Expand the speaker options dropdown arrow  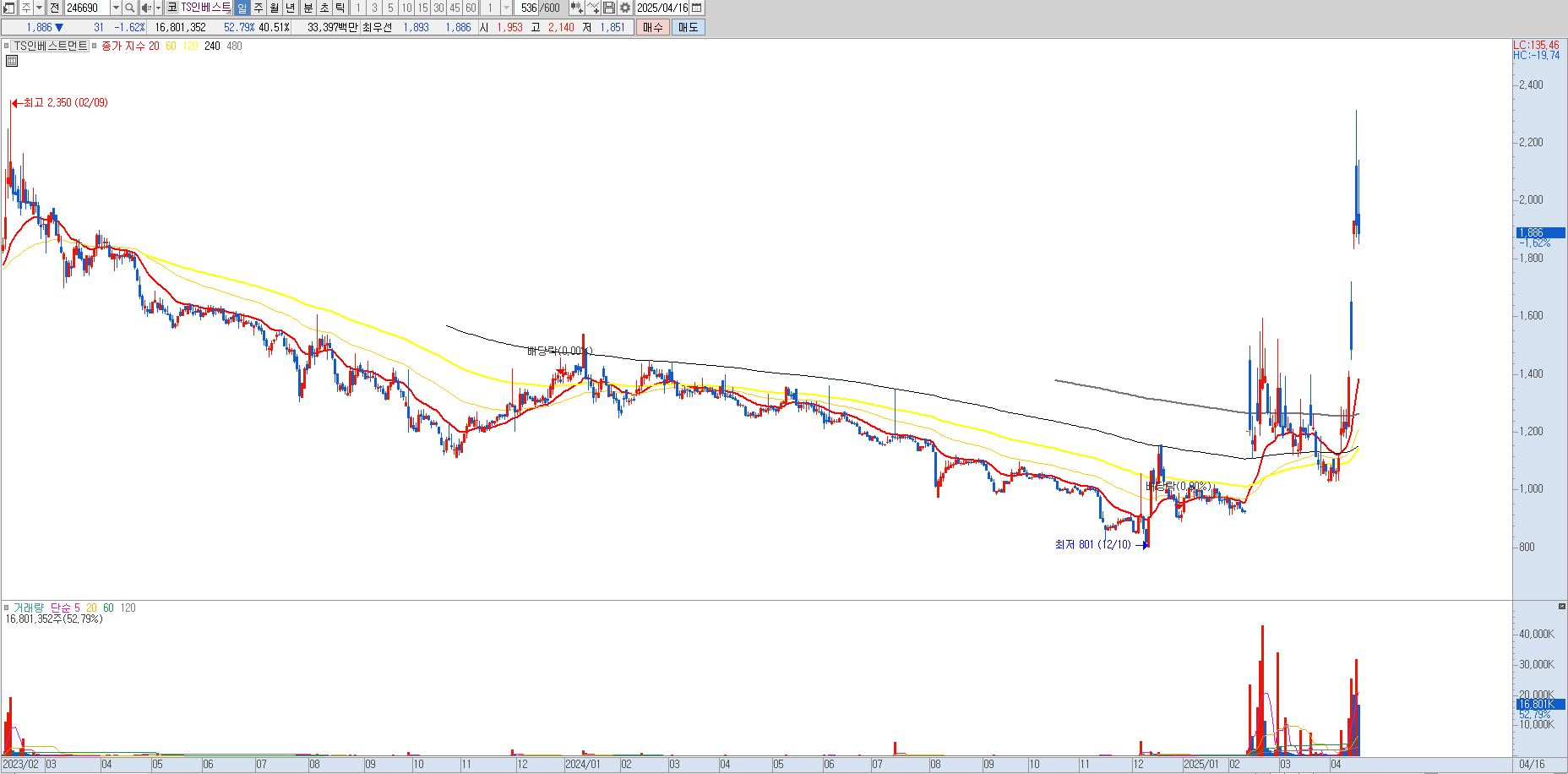tap(158, 8)
